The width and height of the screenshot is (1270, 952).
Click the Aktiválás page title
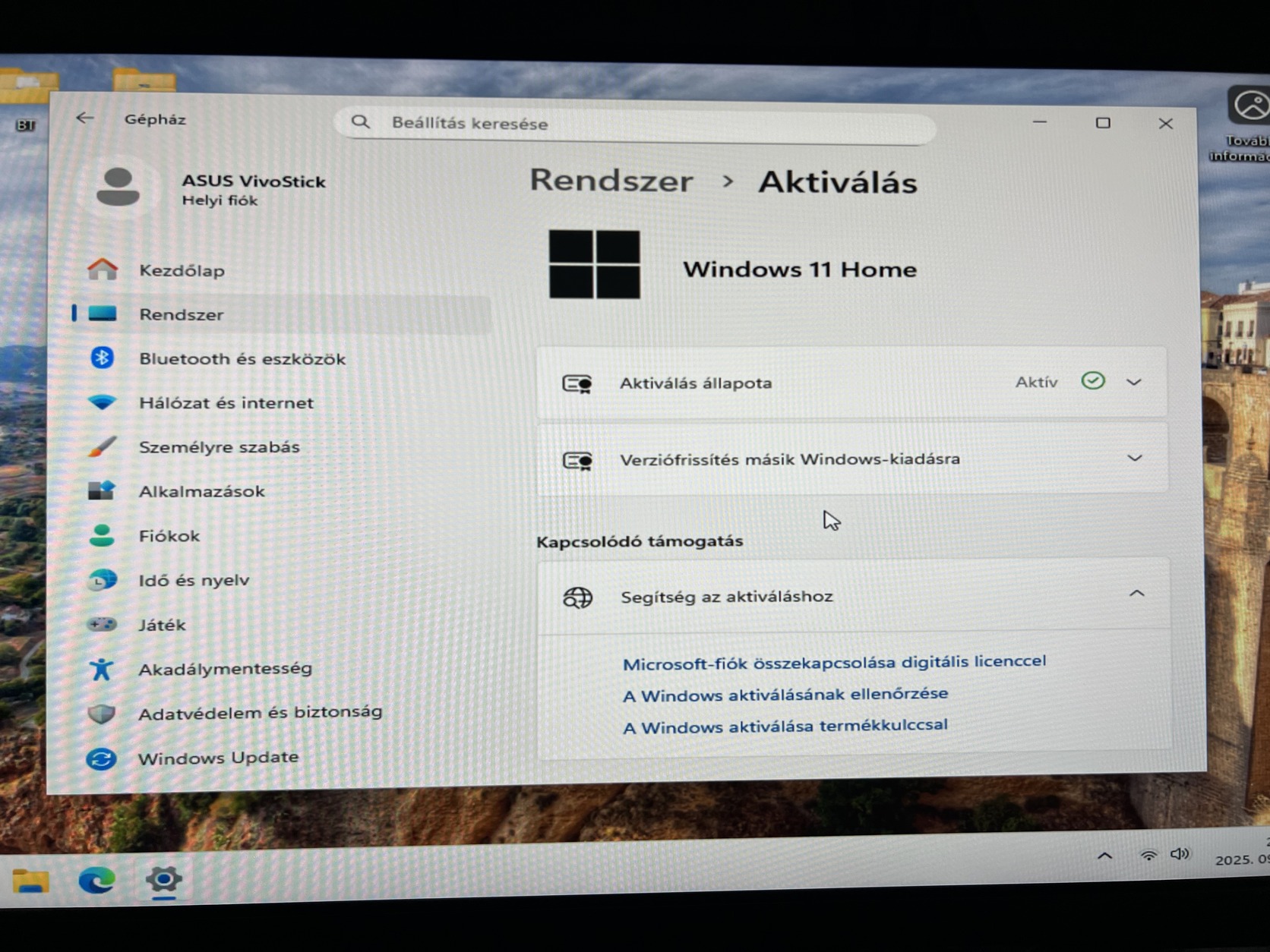(838, 182)
